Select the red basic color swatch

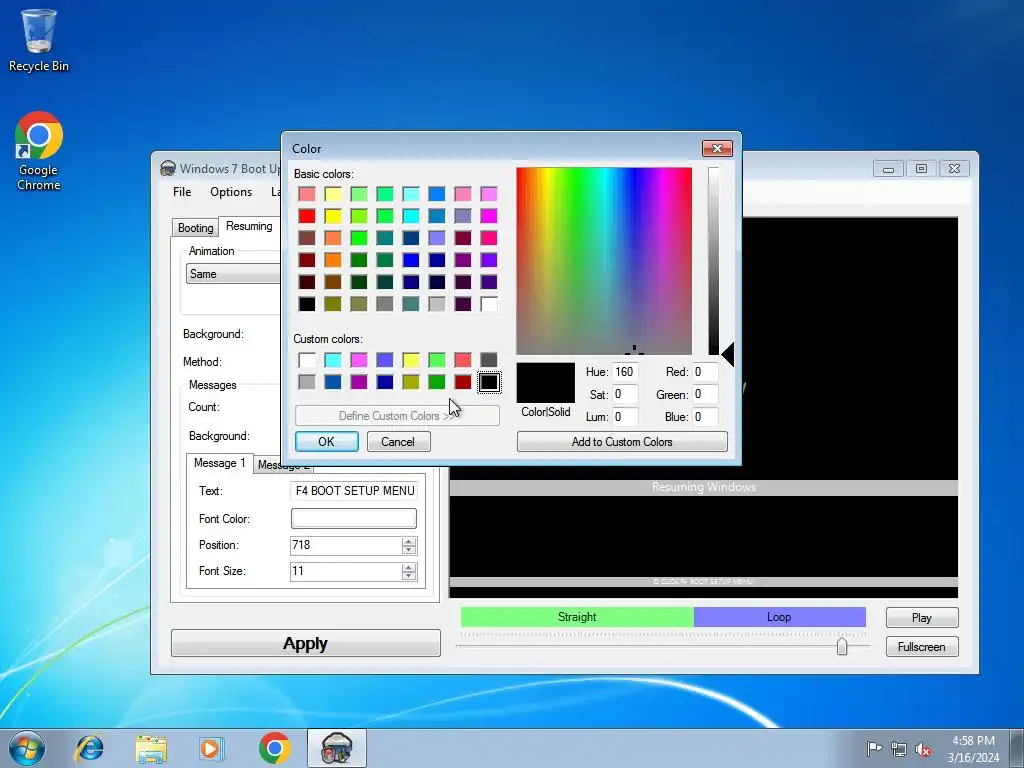coord(307,216)
